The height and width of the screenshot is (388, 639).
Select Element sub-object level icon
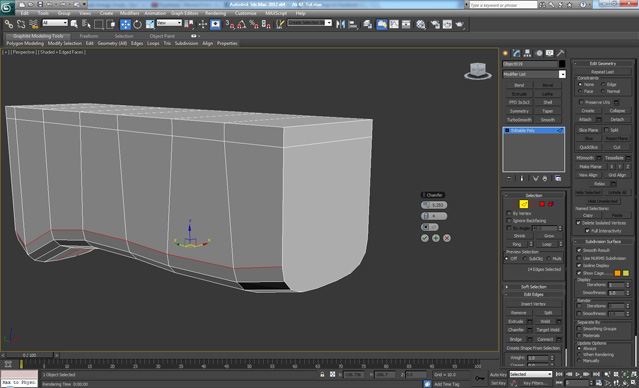(551, 204)
